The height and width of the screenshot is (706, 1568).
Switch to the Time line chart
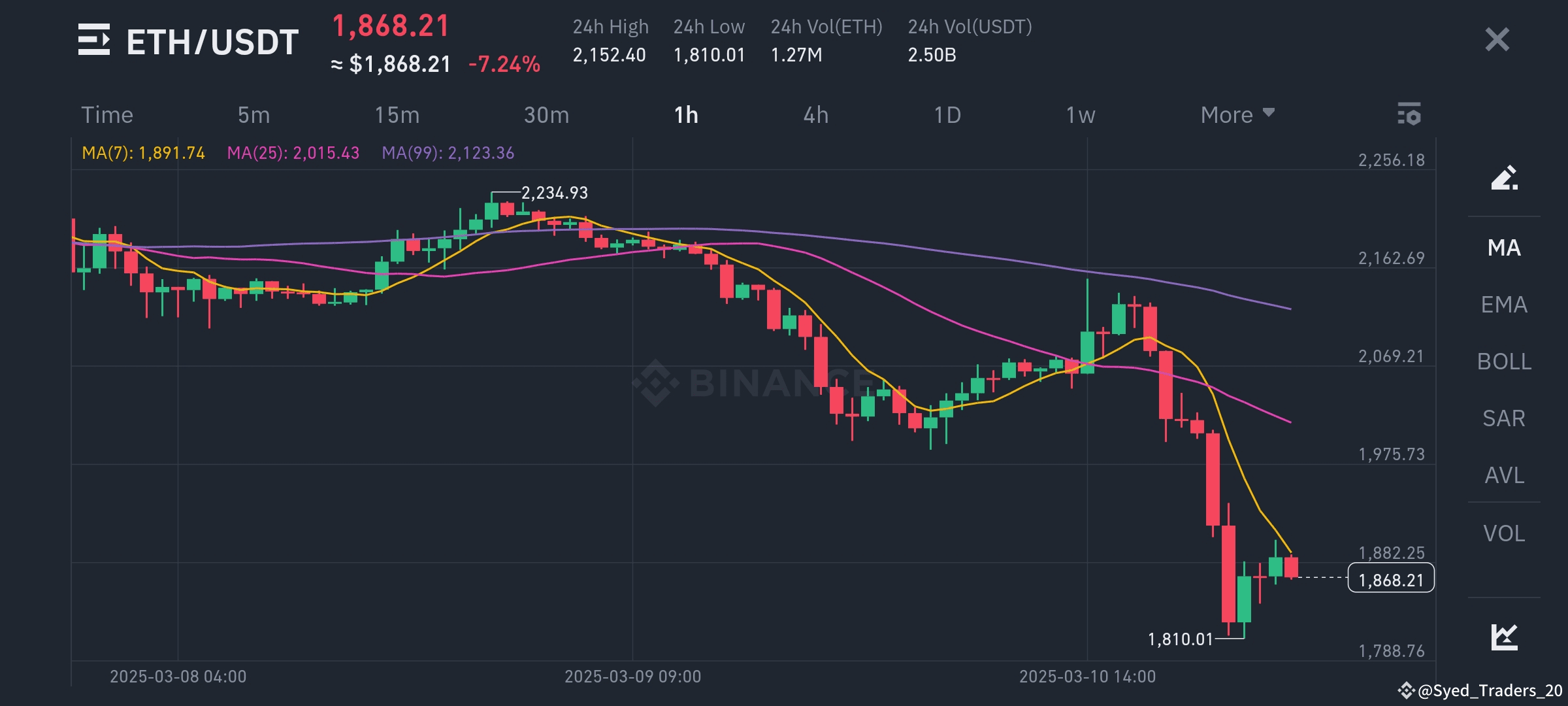point(107,115)
